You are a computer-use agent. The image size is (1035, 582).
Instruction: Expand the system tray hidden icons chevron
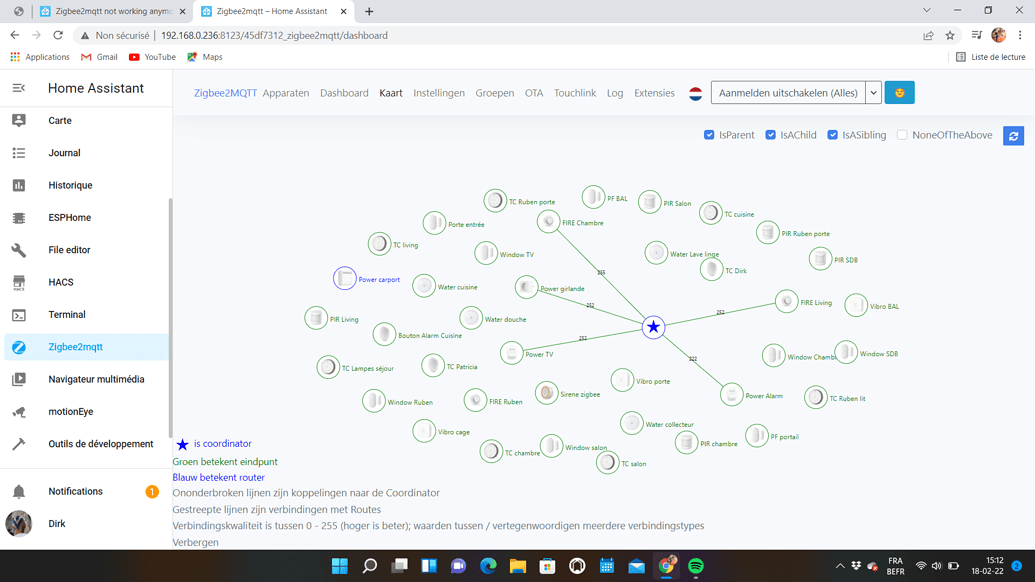pos(840,566)
